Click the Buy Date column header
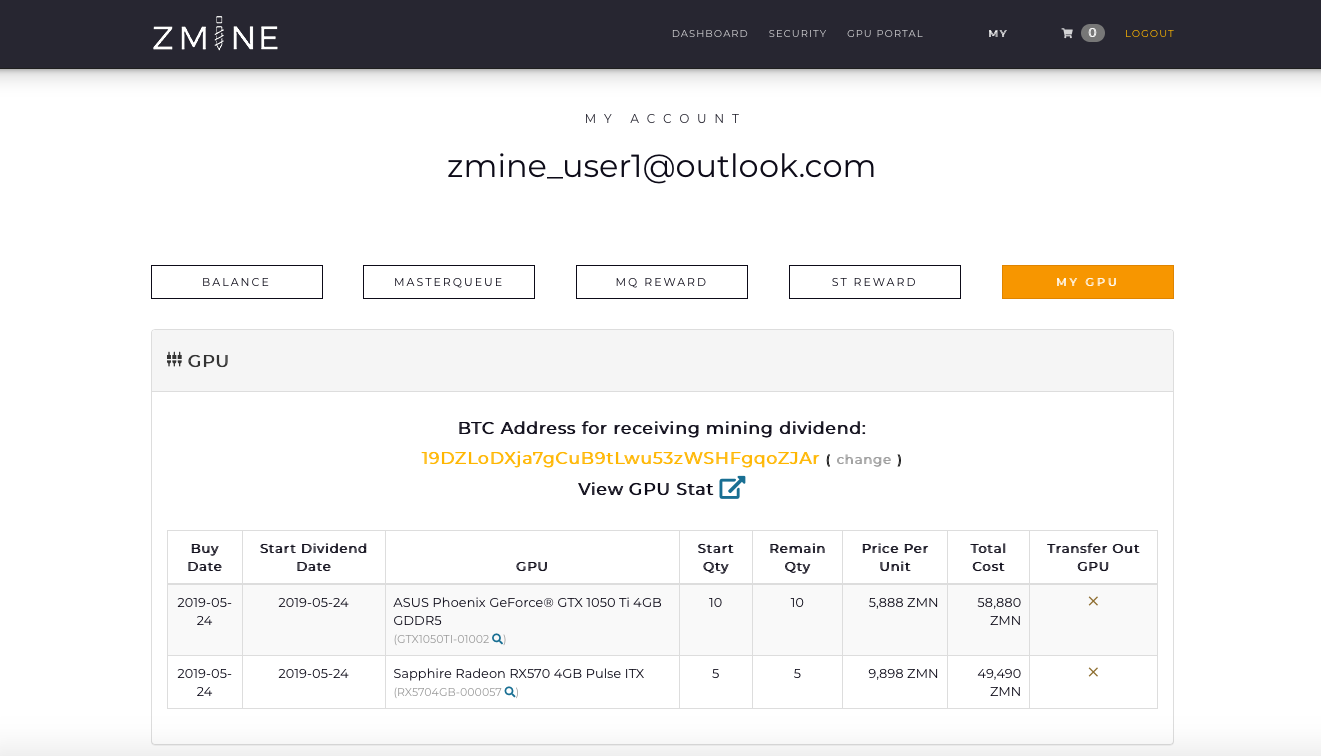This screenshot has height=756, width=1321. [205, 557]
